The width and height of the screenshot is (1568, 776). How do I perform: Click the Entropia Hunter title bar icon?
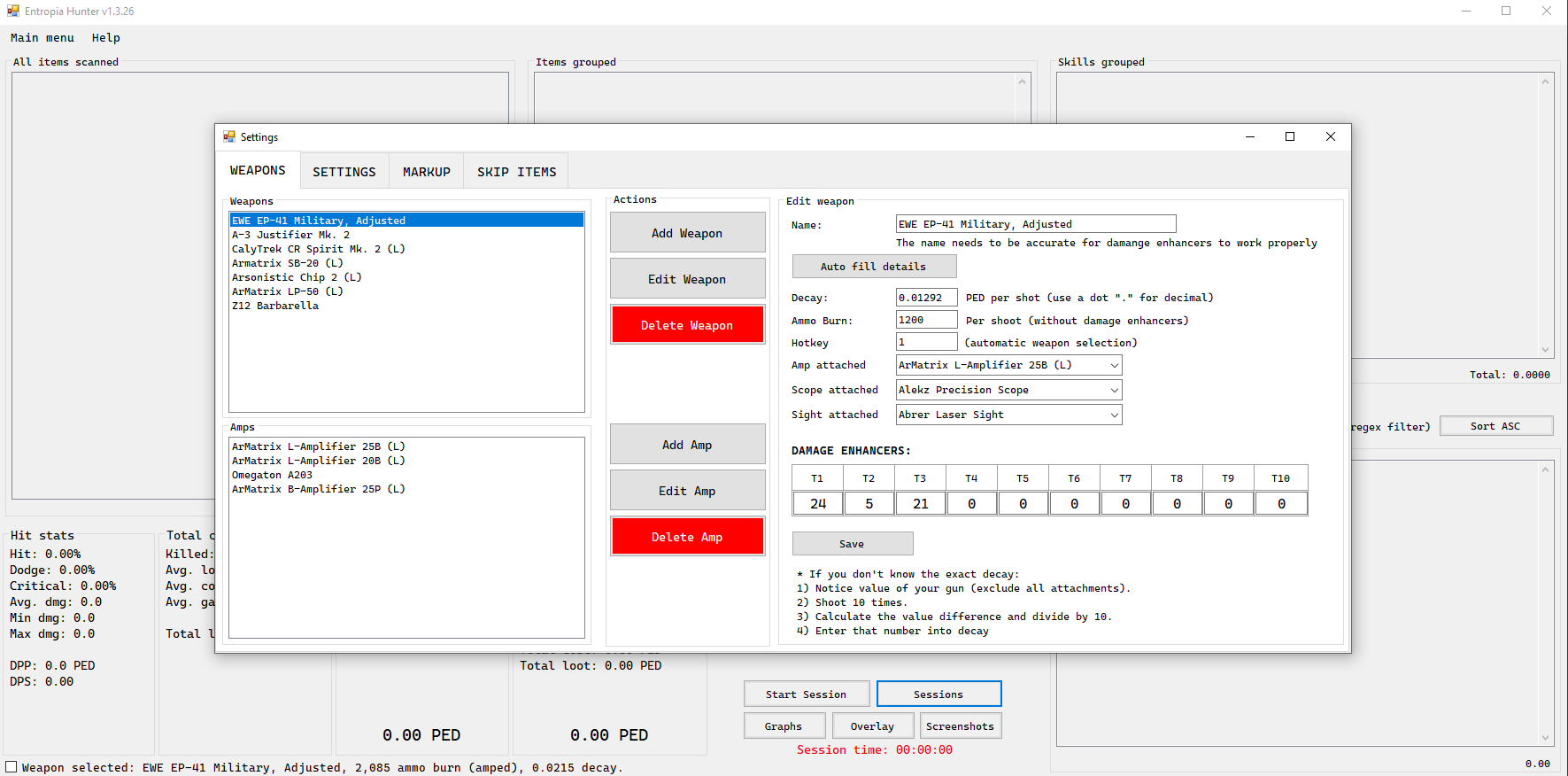click(x=13, y=11)
